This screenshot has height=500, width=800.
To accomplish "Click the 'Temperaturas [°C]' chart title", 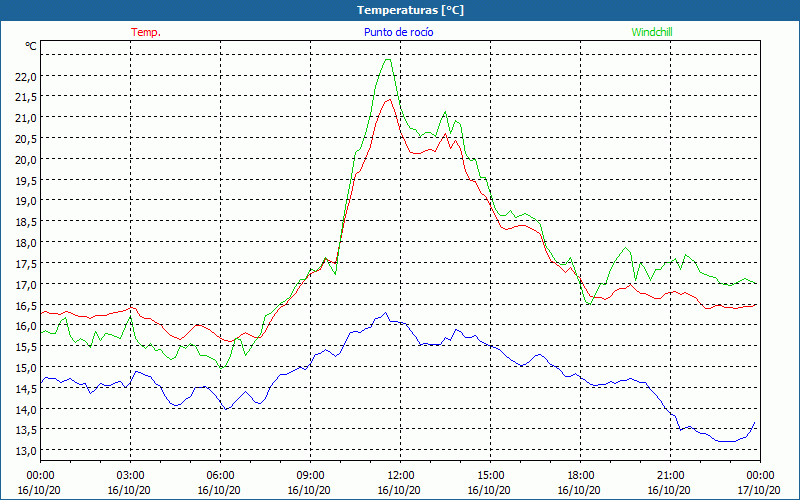I will (x=410, y=10).
